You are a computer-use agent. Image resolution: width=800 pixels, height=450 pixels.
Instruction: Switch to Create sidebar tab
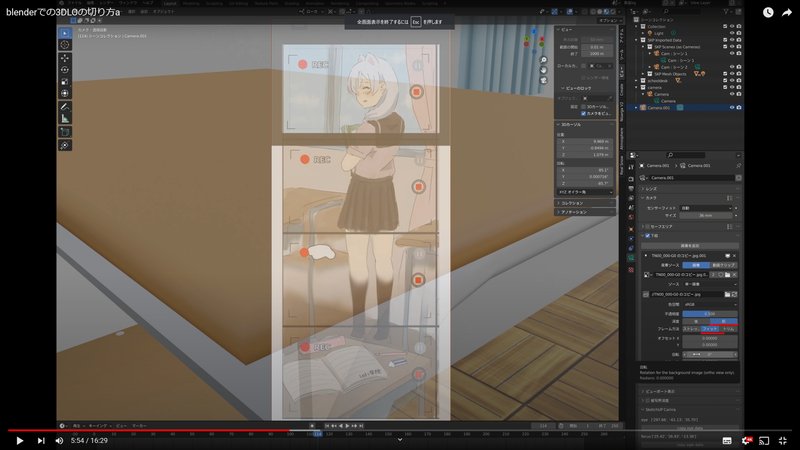622,90
